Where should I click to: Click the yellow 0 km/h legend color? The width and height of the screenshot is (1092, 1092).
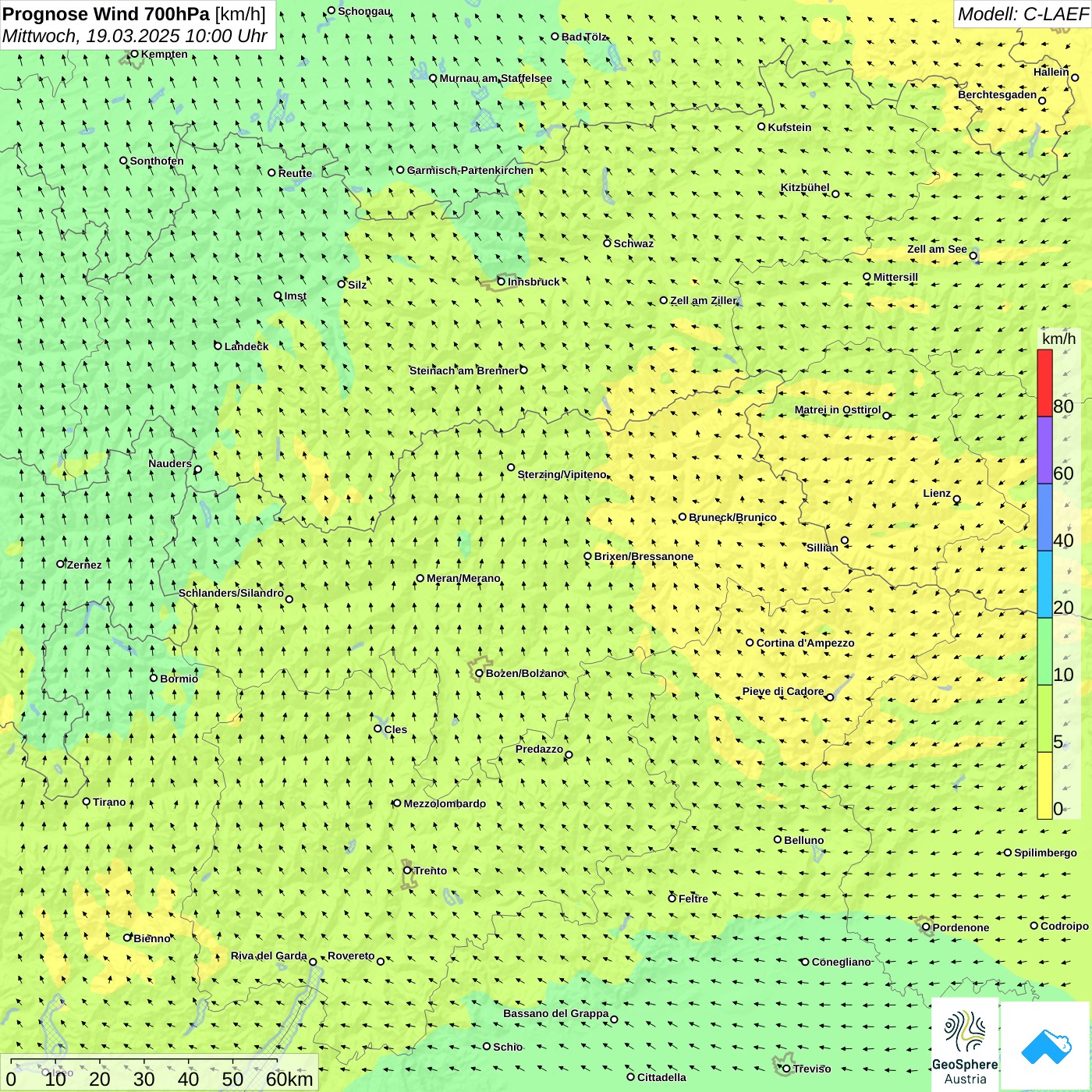tap(1044, 785)
